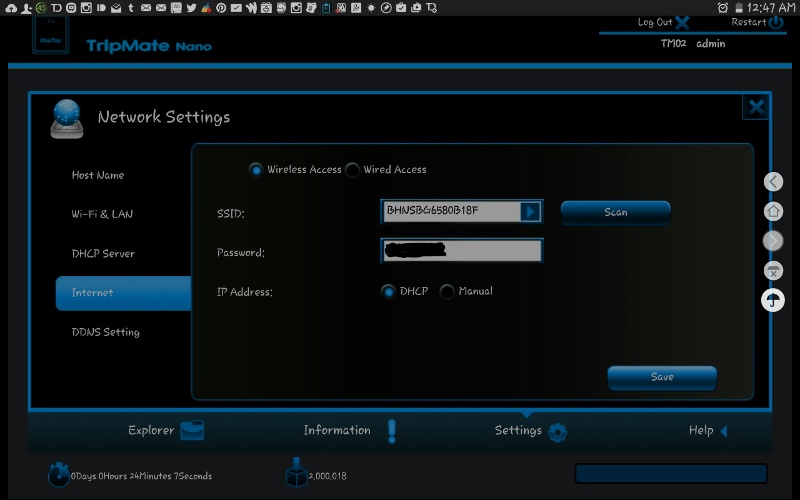Select the Internet section
Image resolution: width=800 pixels, height=500 pixels.
tap(123, 293)
